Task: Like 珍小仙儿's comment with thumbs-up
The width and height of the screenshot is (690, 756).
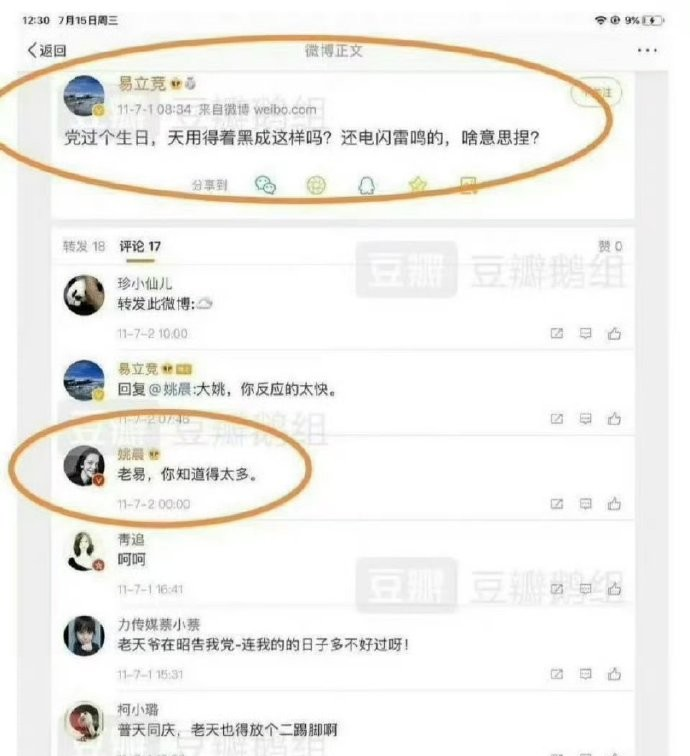Action: coord(614,333)
